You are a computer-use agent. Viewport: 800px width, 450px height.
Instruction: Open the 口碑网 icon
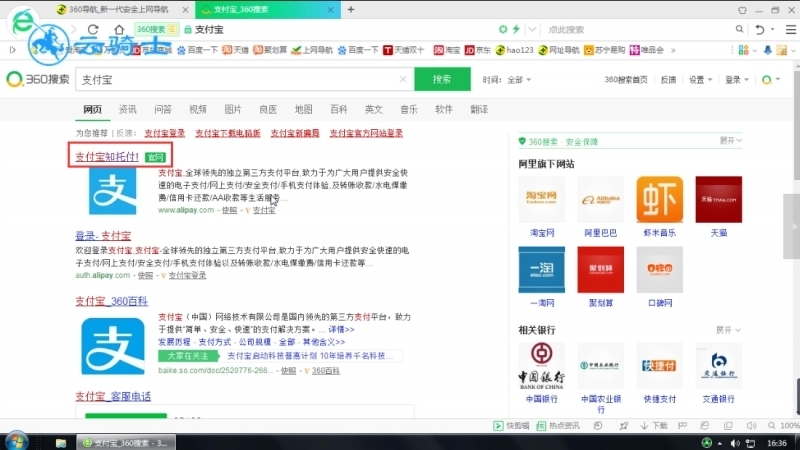(x=660, y=269)
